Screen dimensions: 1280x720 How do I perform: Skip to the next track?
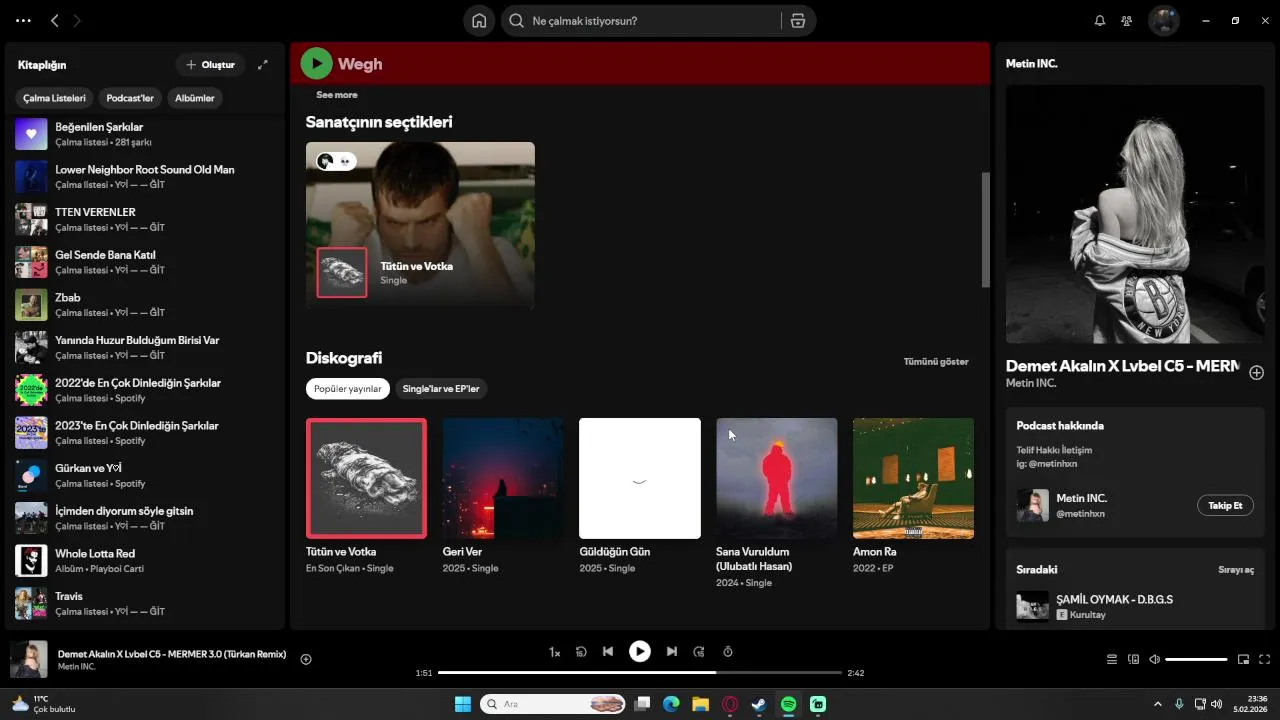click(672, 652)
